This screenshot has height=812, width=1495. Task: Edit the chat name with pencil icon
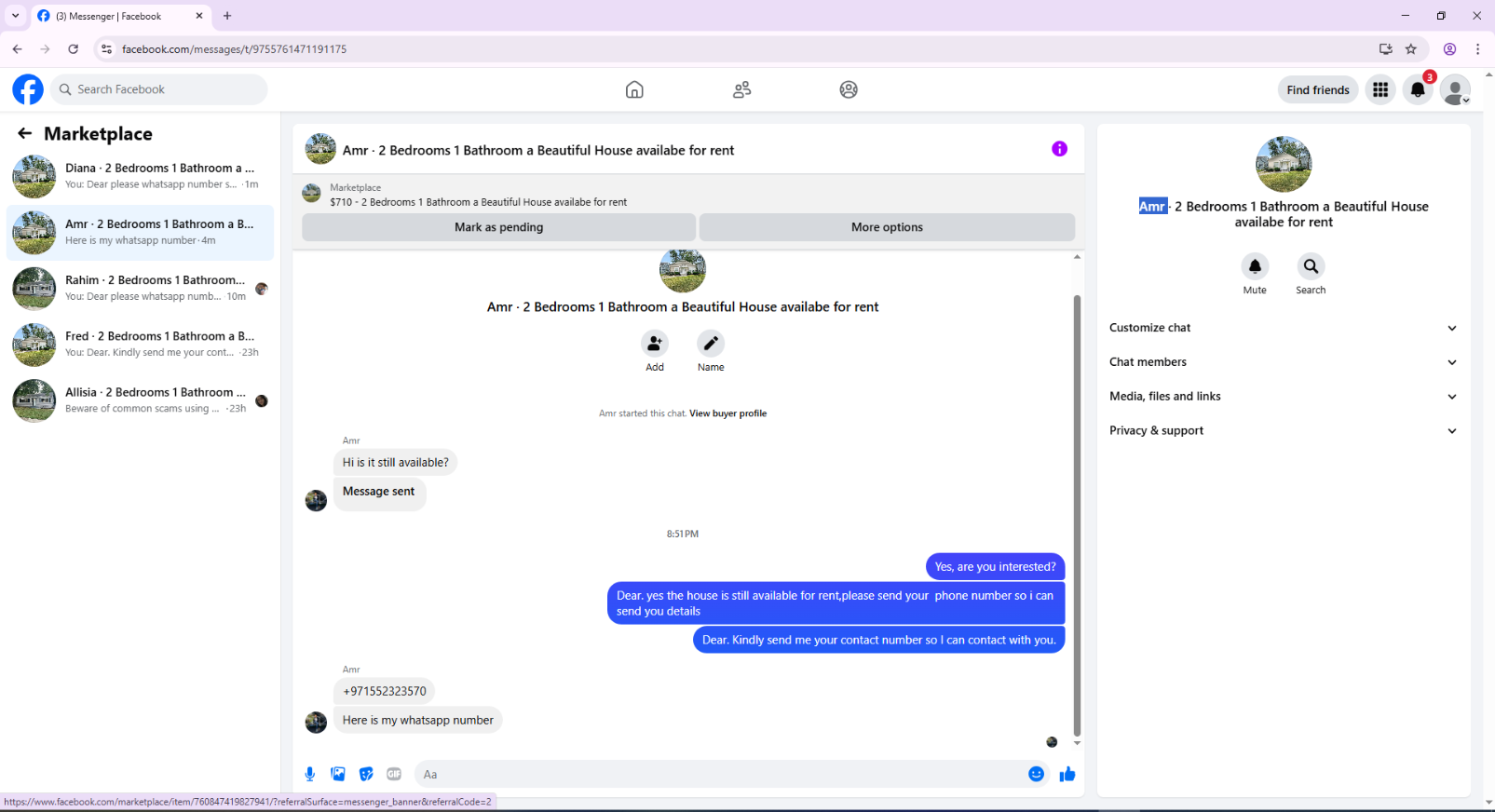pos(711,344)
